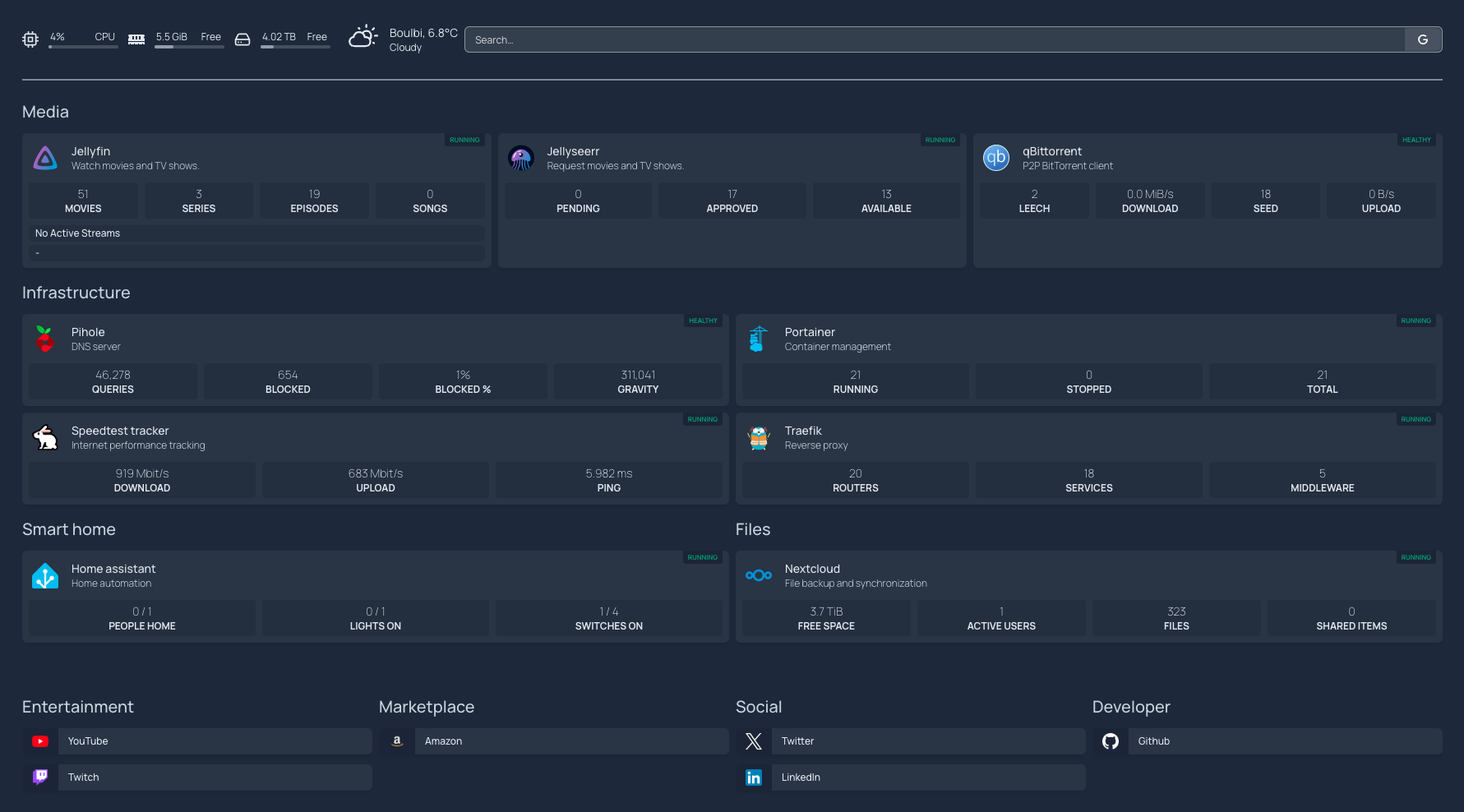Click the Pihole raspberry icon

click(45, 339)
